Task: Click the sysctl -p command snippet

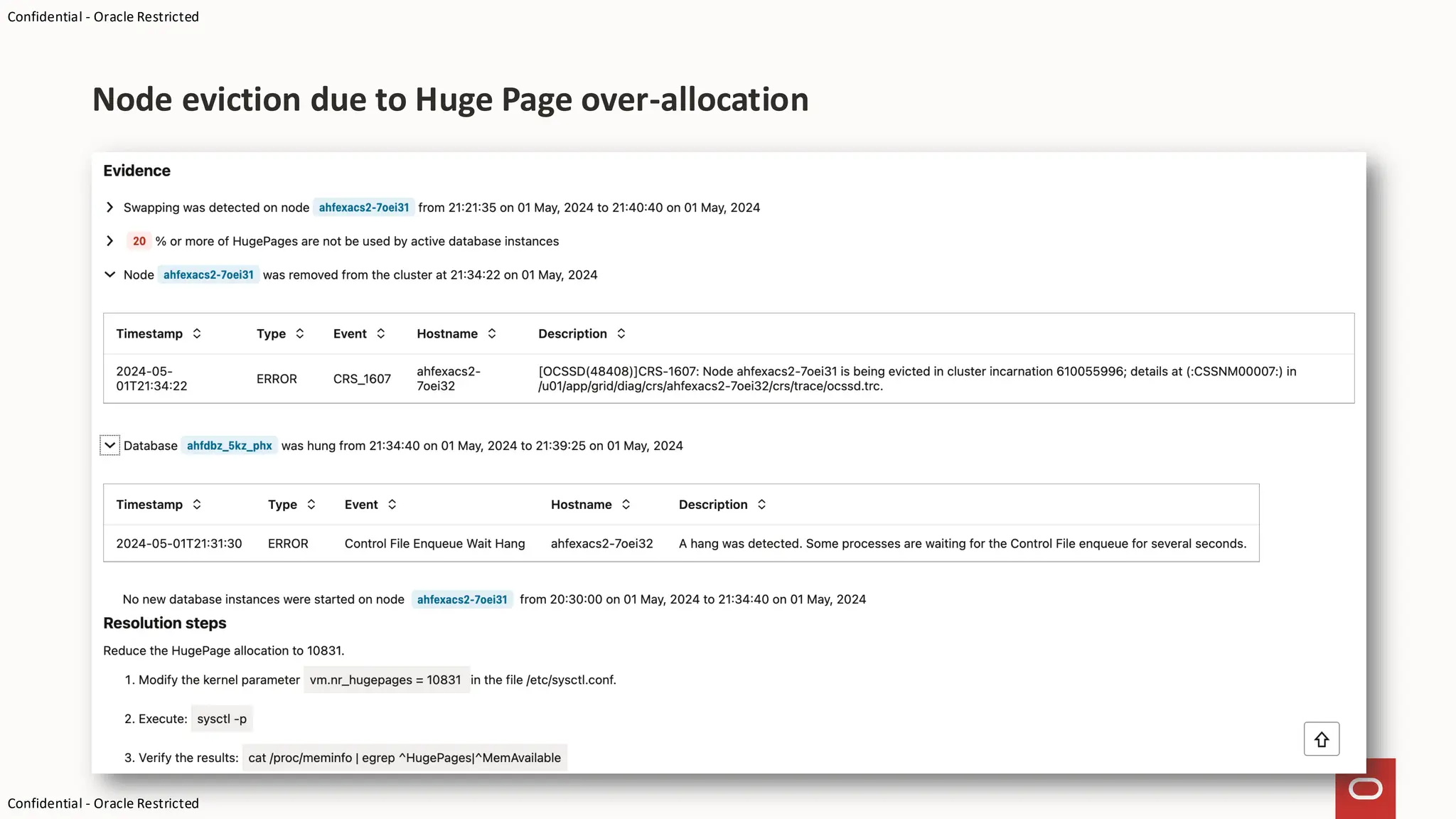Action: pos(222,719)
